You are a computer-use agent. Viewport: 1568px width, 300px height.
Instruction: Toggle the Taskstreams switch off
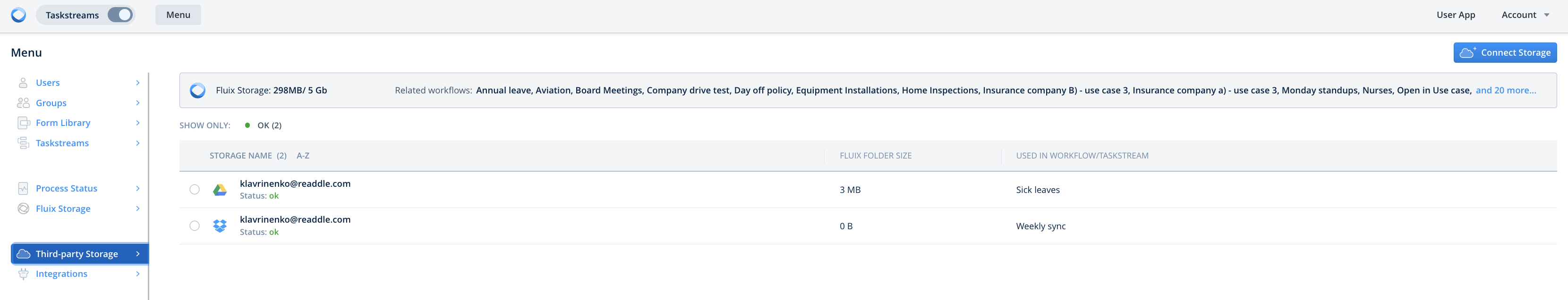point(120,15)
